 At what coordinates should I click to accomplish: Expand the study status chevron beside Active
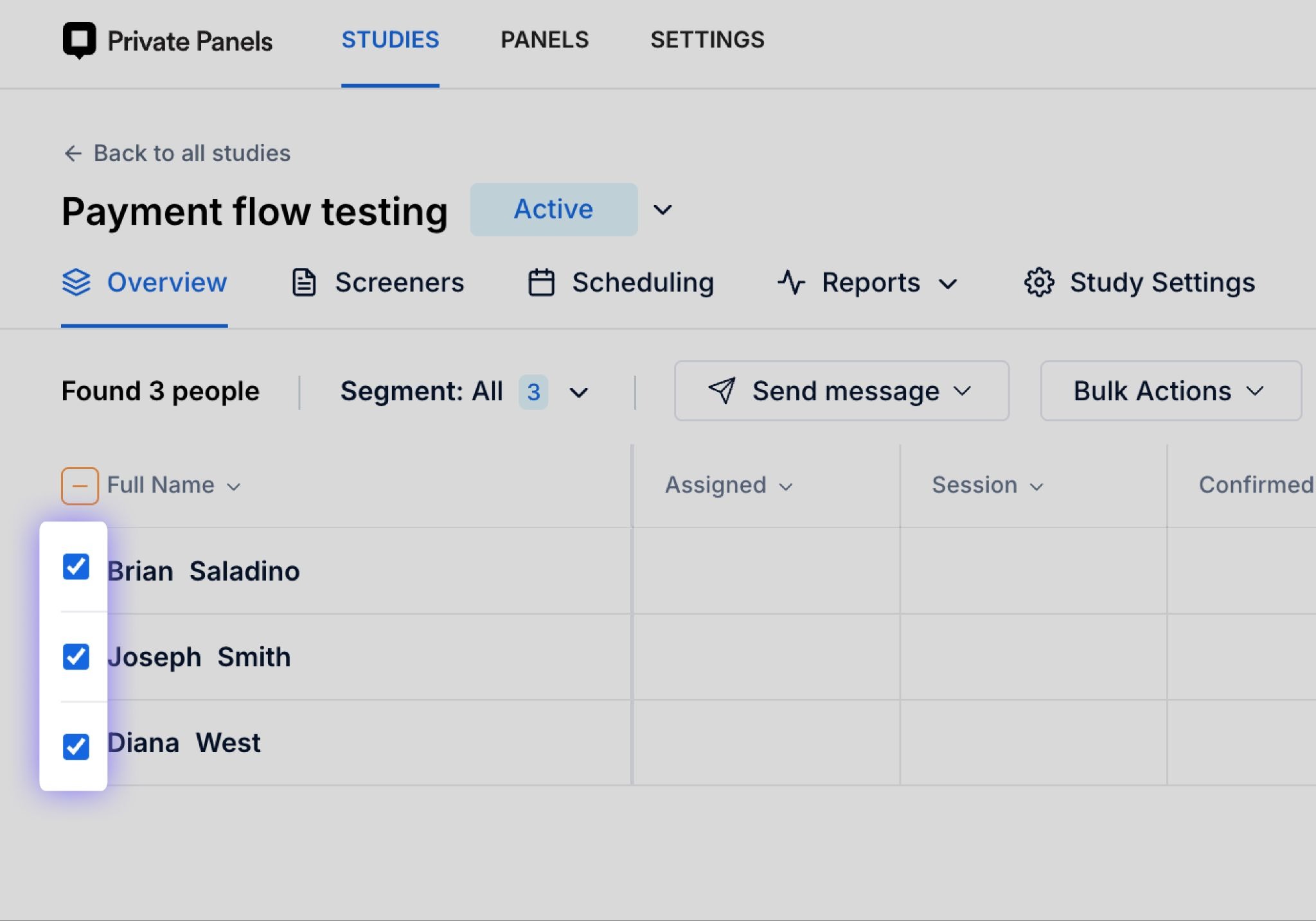[662, 209]
